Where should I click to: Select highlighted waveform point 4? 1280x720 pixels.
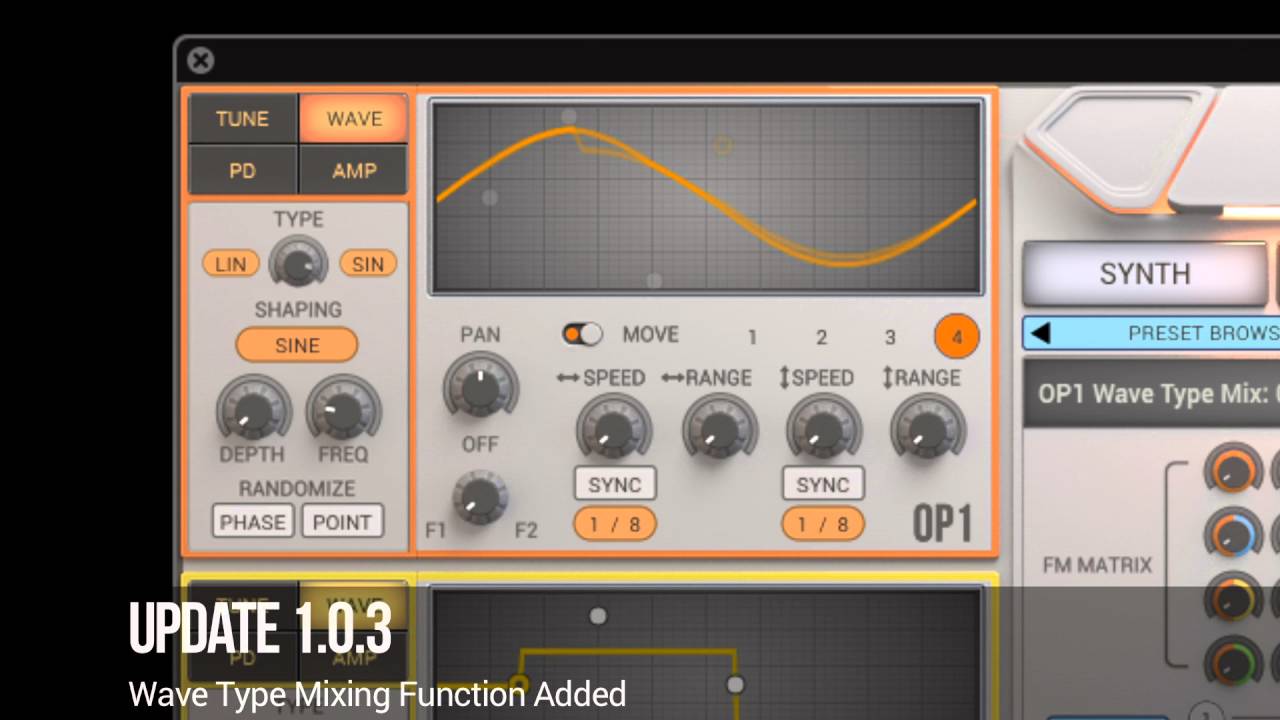[956, 337]
